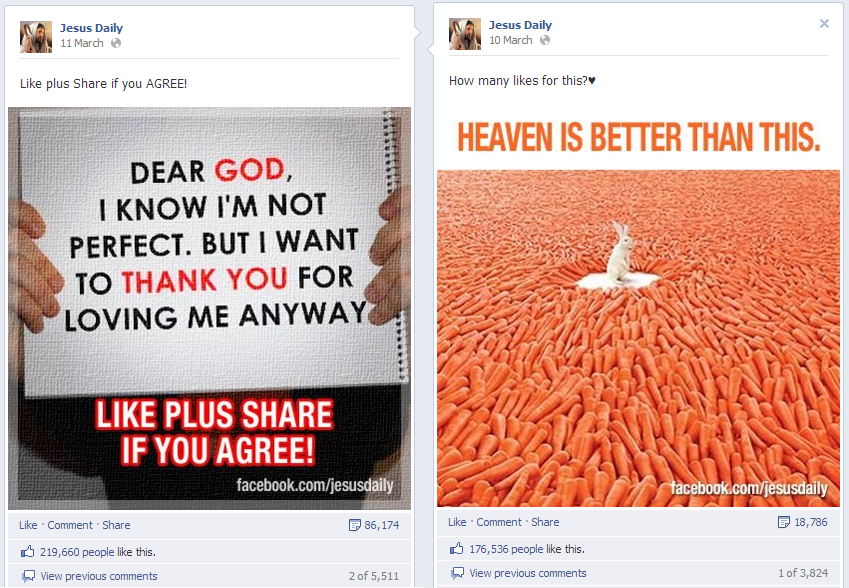
Task: Open the 11 March timestamp link
Action: coord(82,43)
